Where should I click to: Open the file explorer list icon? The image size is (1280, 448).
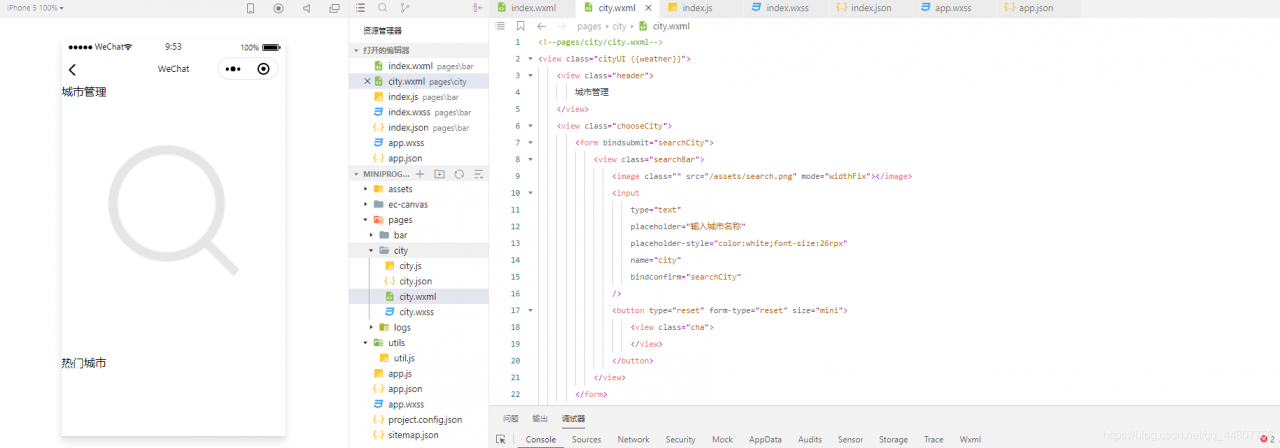(360, 8)
